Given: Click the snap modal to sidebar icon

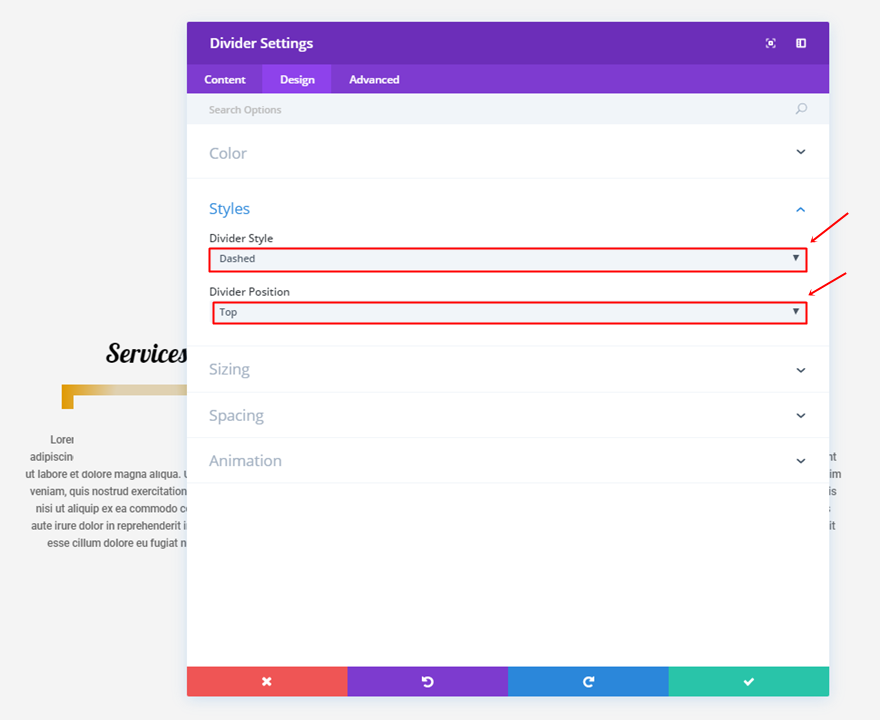Looking at the screenshot, I should pos(801,43).
